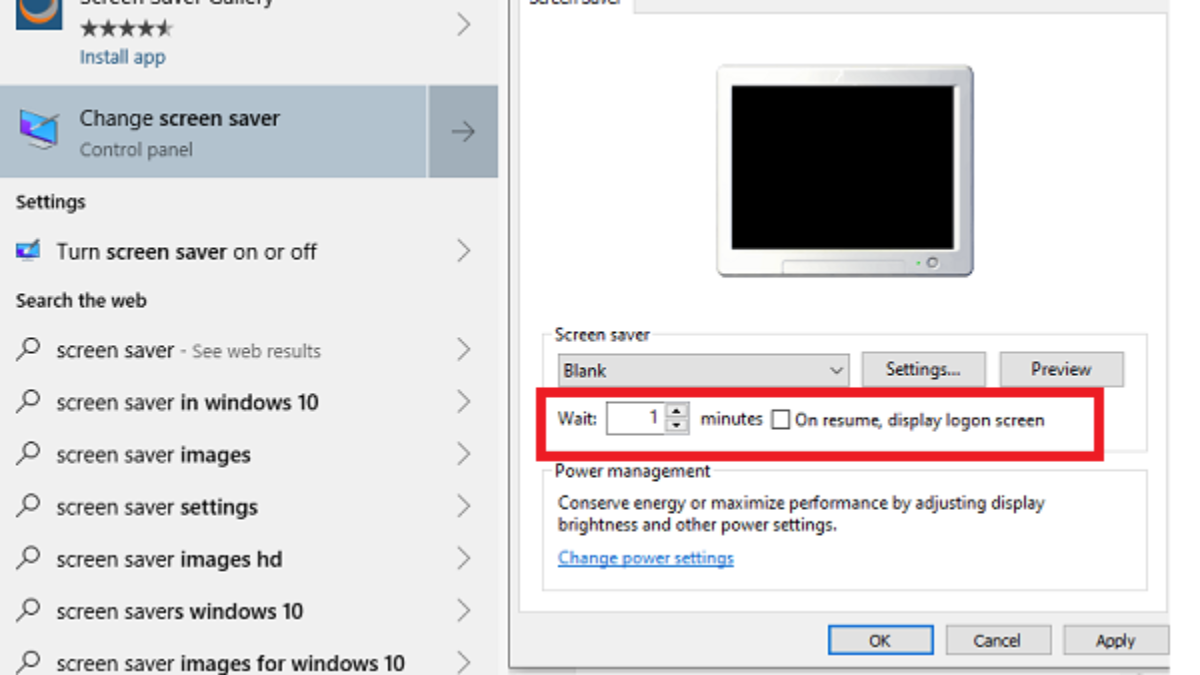
Task: Click the Turn screen saver settings icon
Action: 28,251
